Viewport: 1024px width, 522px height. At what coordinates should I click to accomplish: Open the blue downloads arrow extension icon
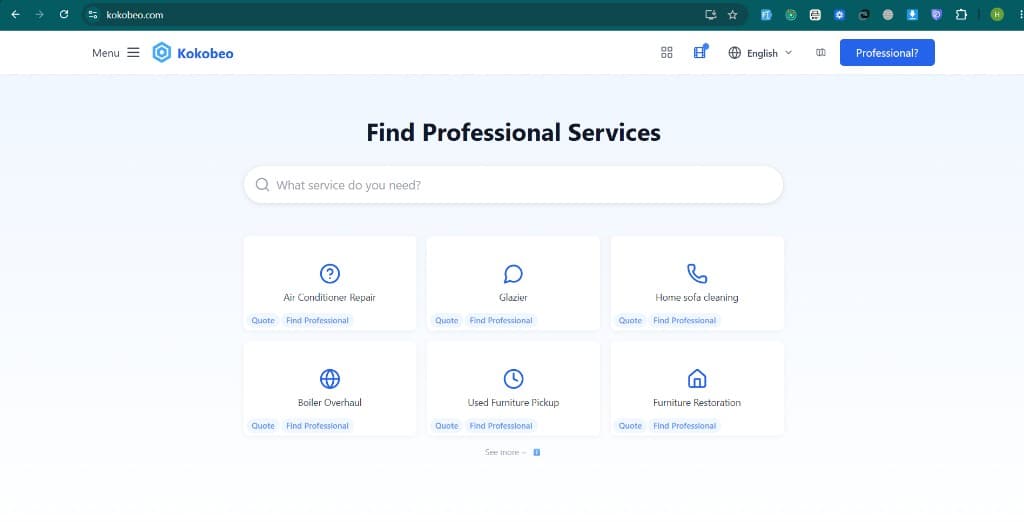tap(912, 14)
